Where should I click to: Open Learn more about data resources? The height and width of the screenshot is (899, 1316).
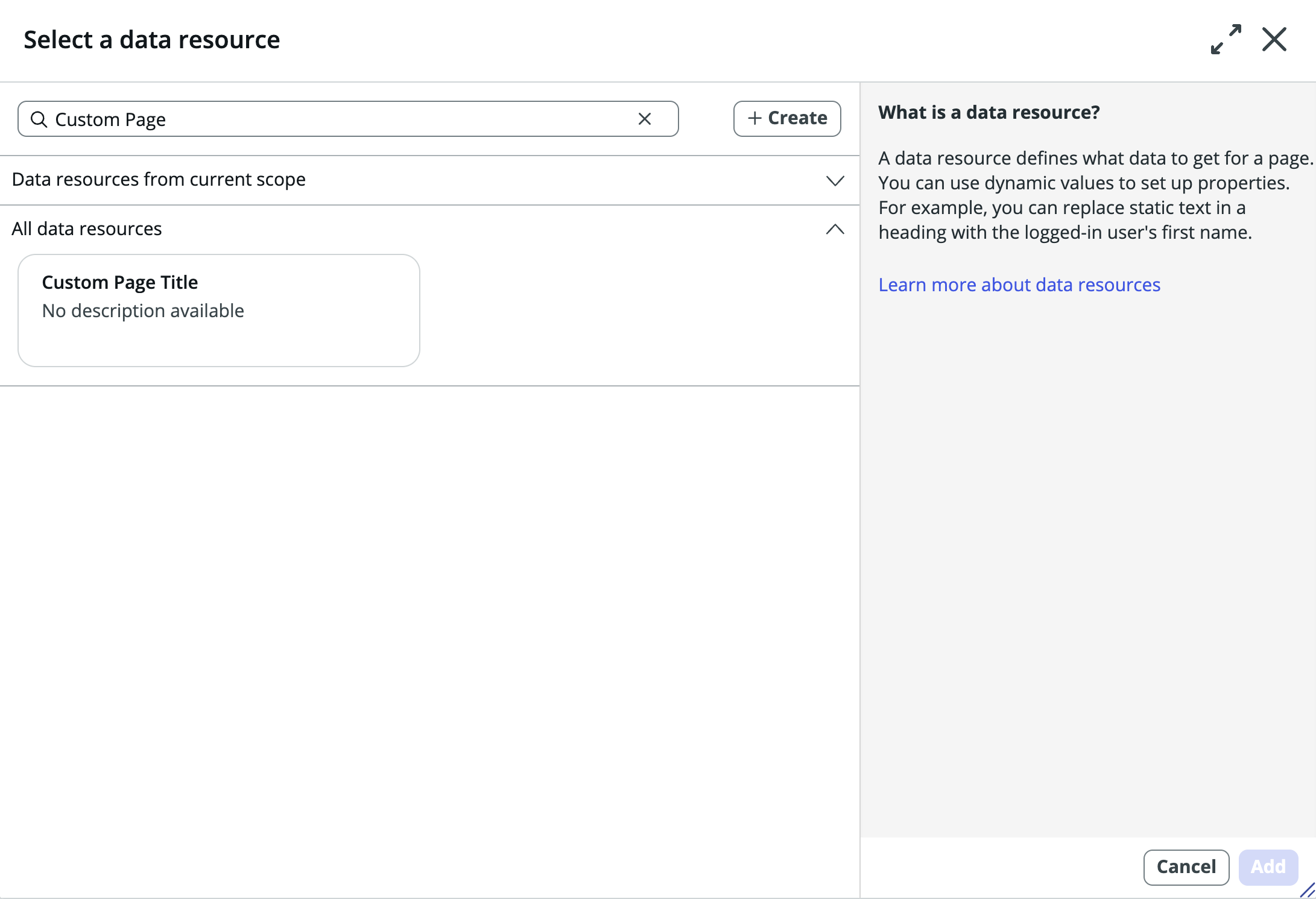coord(1019,284)
